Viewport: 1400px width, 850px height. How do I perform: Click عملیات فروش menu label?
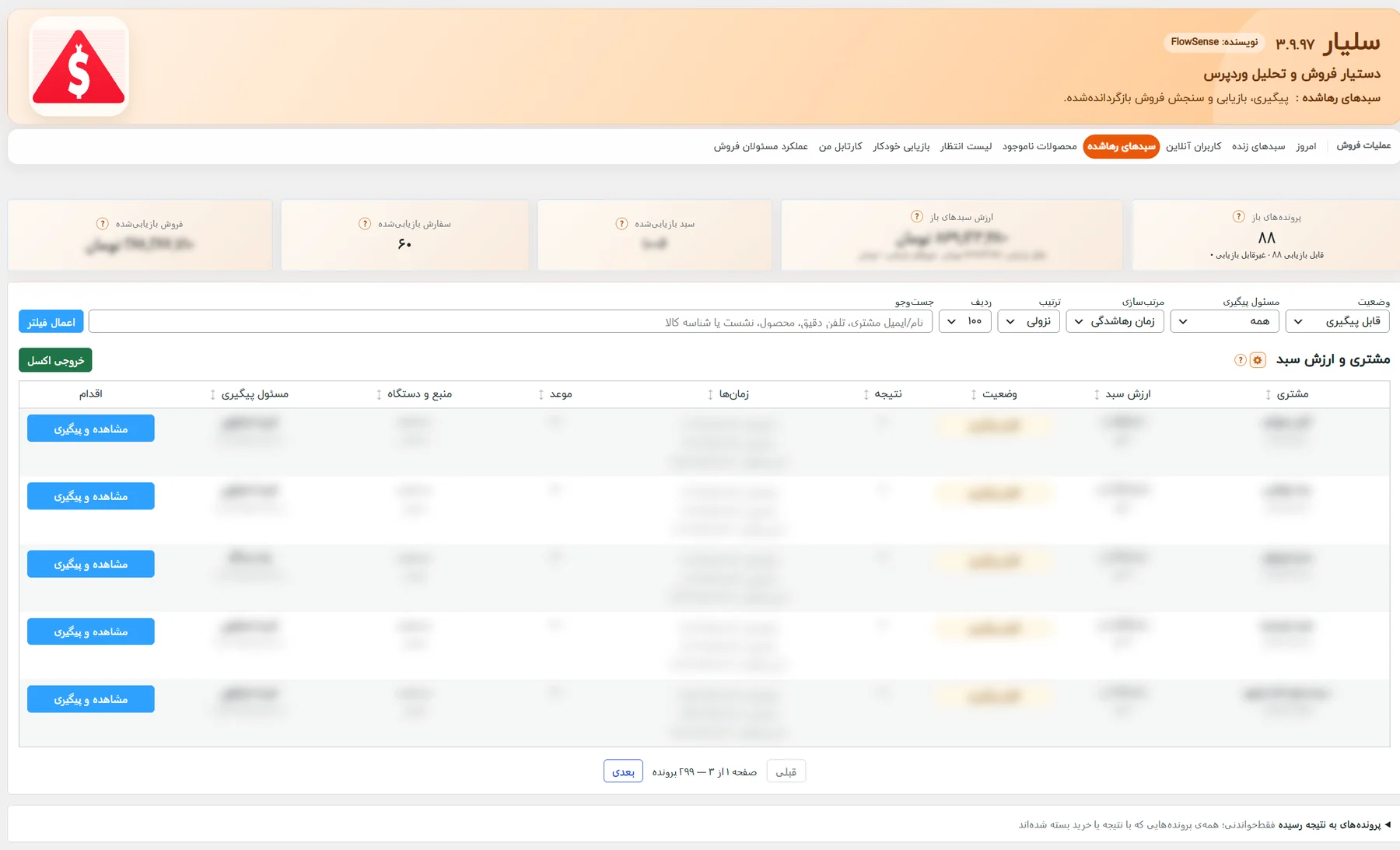[x=1363, y=145]
